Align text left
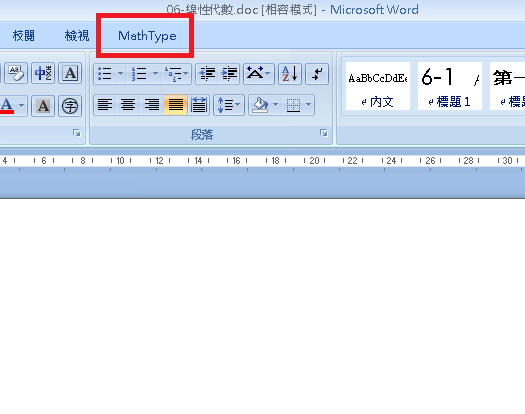Image resolution: width=525 pixels, height=414 pixels. [105, 105]
